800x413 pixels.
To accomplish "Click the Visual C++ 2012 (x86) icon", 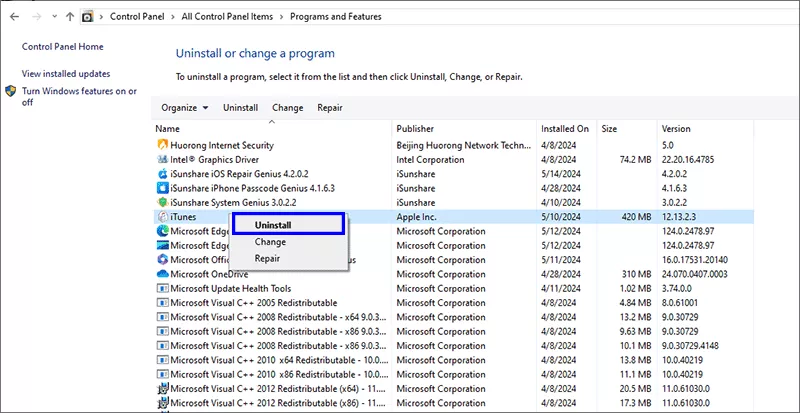I will [163, 403].
